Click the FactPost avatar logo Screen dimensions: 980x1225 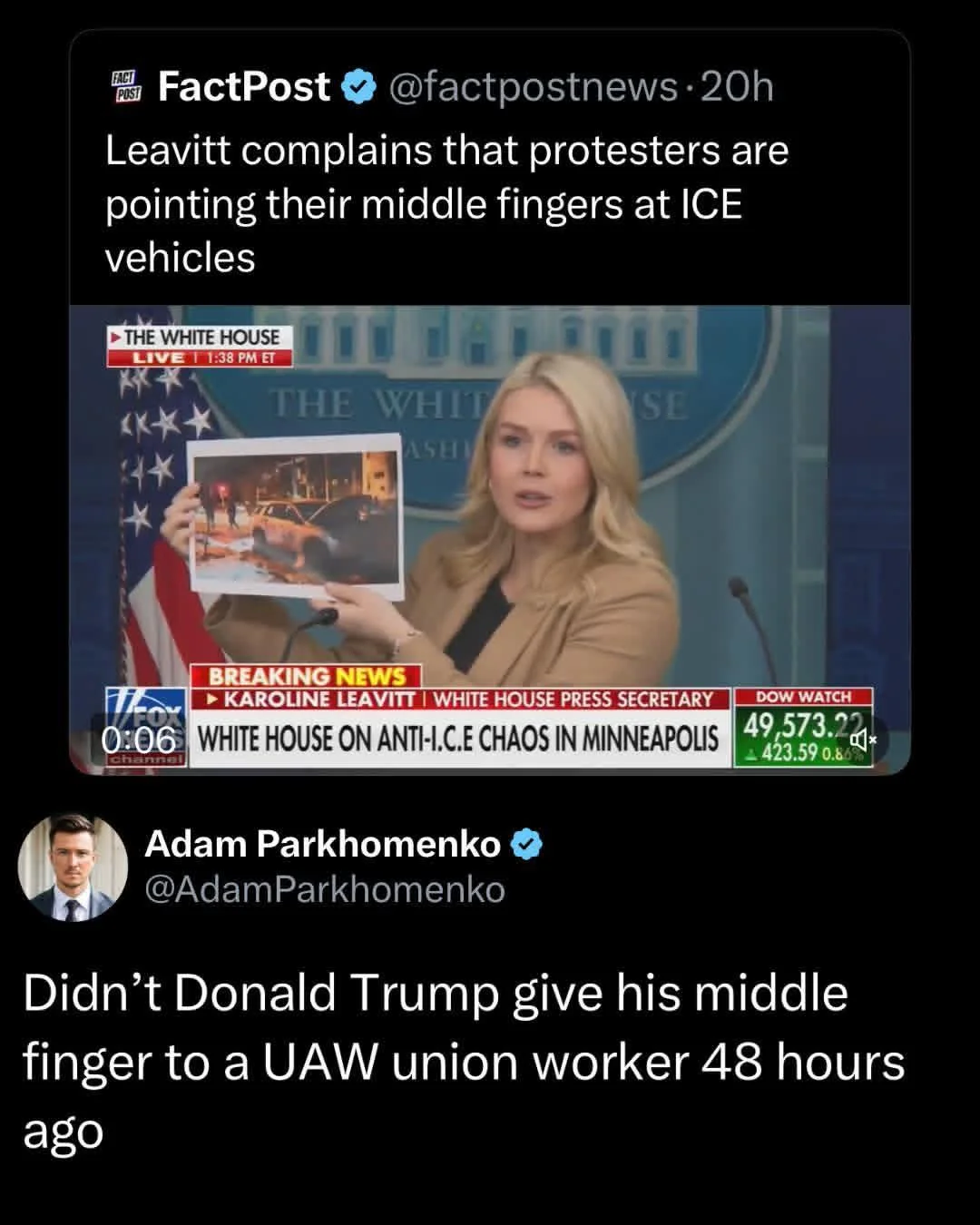tap(126, 87)
